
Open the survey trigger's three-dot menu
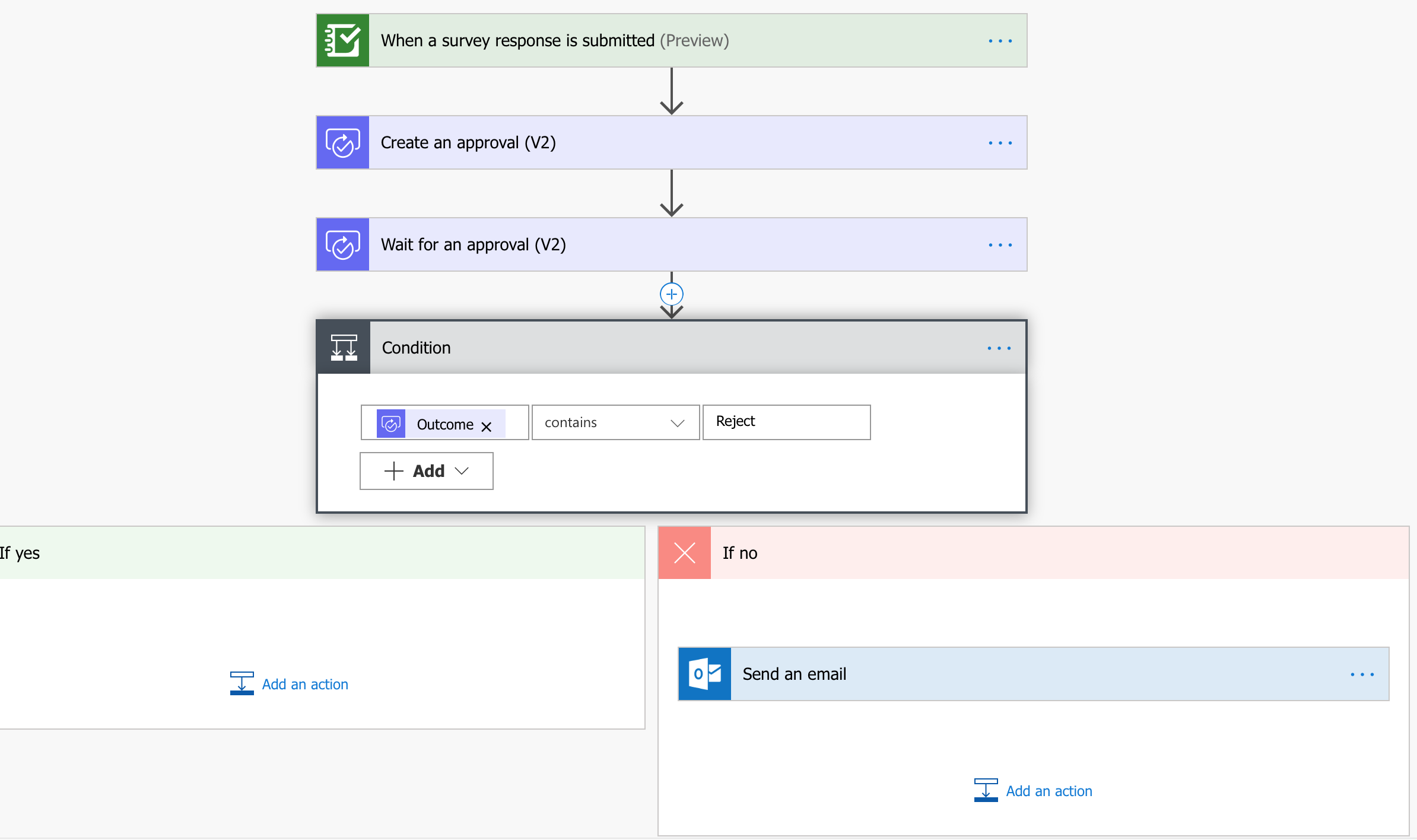tap(1000, 41)
